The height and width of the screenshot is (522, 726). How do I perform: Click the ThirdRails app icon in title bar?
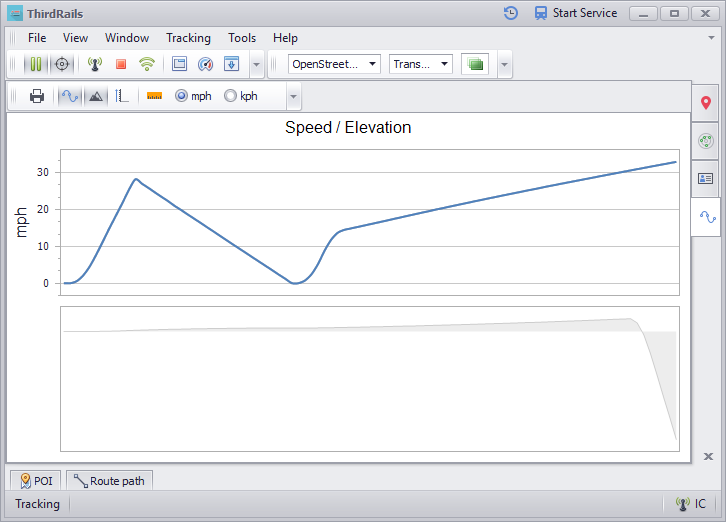[x=15, y=13]
